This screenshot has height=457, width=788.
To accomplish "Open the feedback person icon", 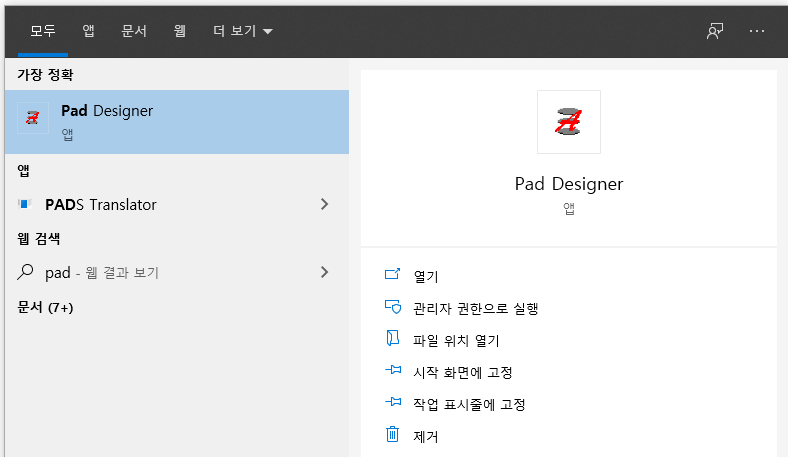I will click(715, 31).
